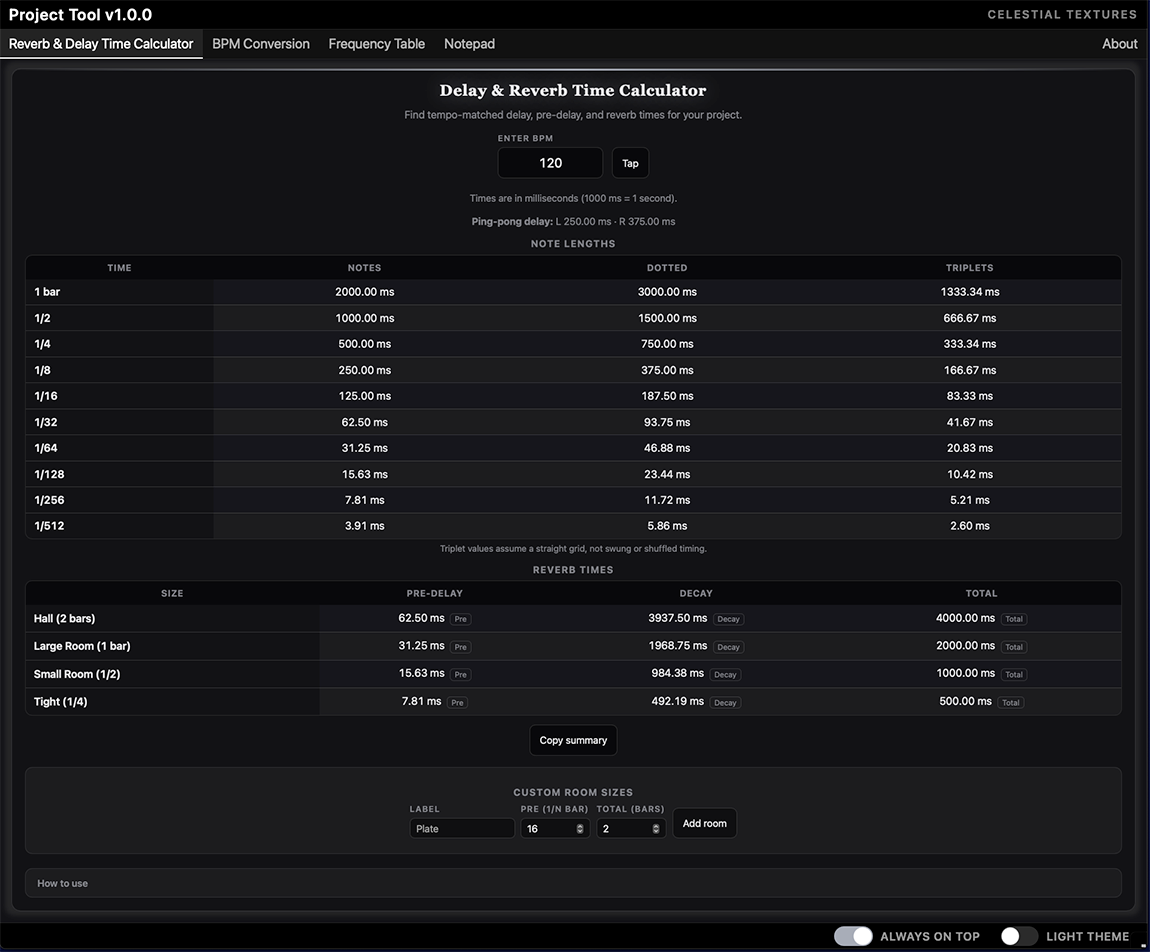The image size is (1150, 952).
Task: Expand the How to use section
Action: tap(573, 883)
